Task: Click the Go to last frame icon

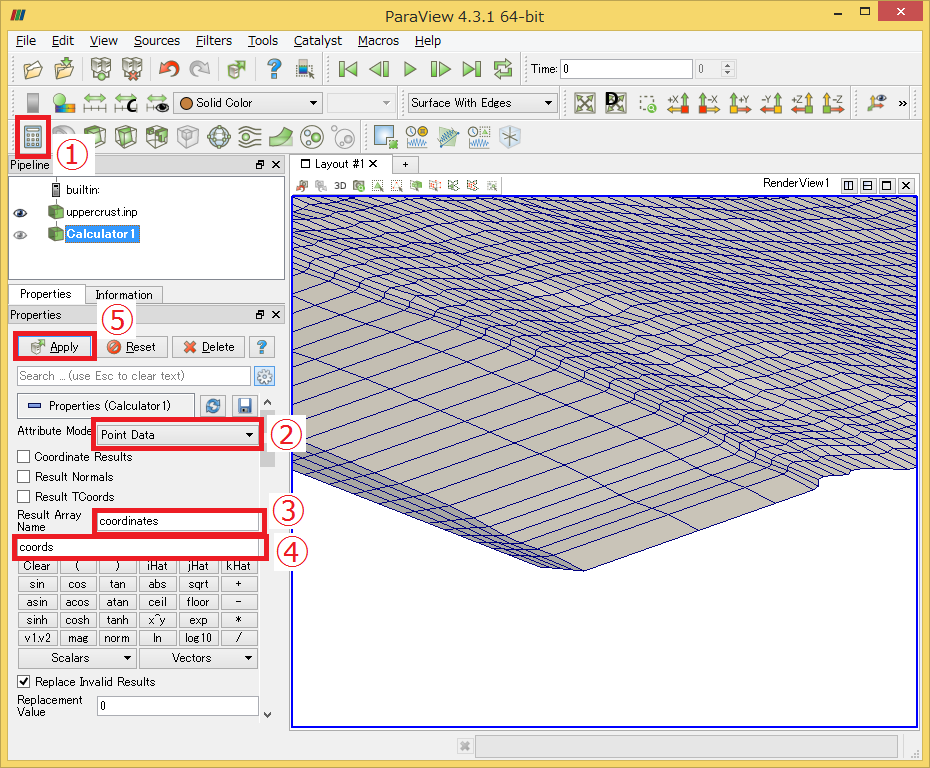Action: (472, 69)
